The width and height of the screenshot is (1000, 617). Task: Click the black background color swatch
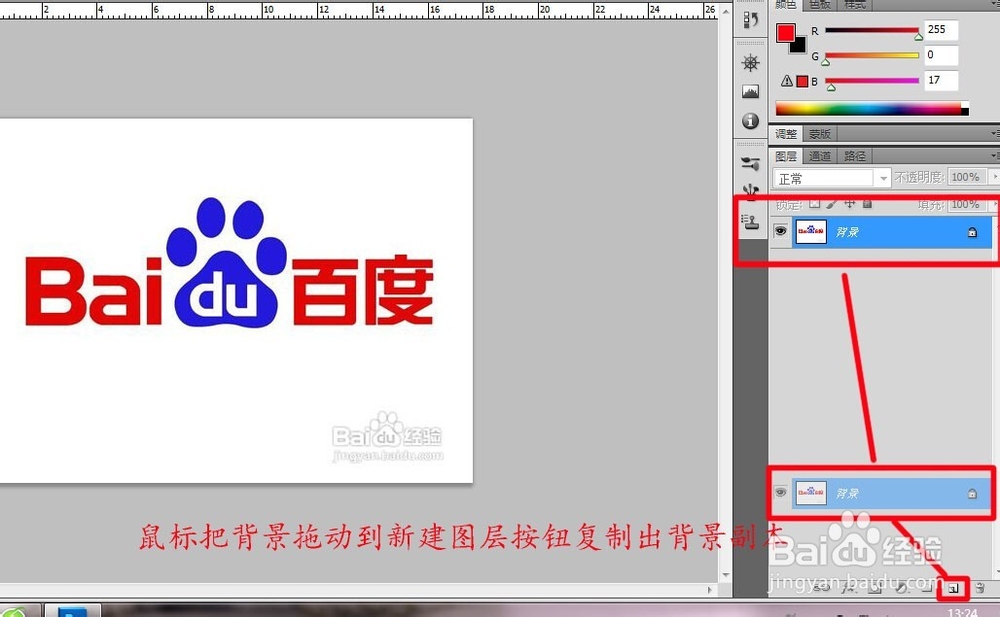click(x=800, y=46)
